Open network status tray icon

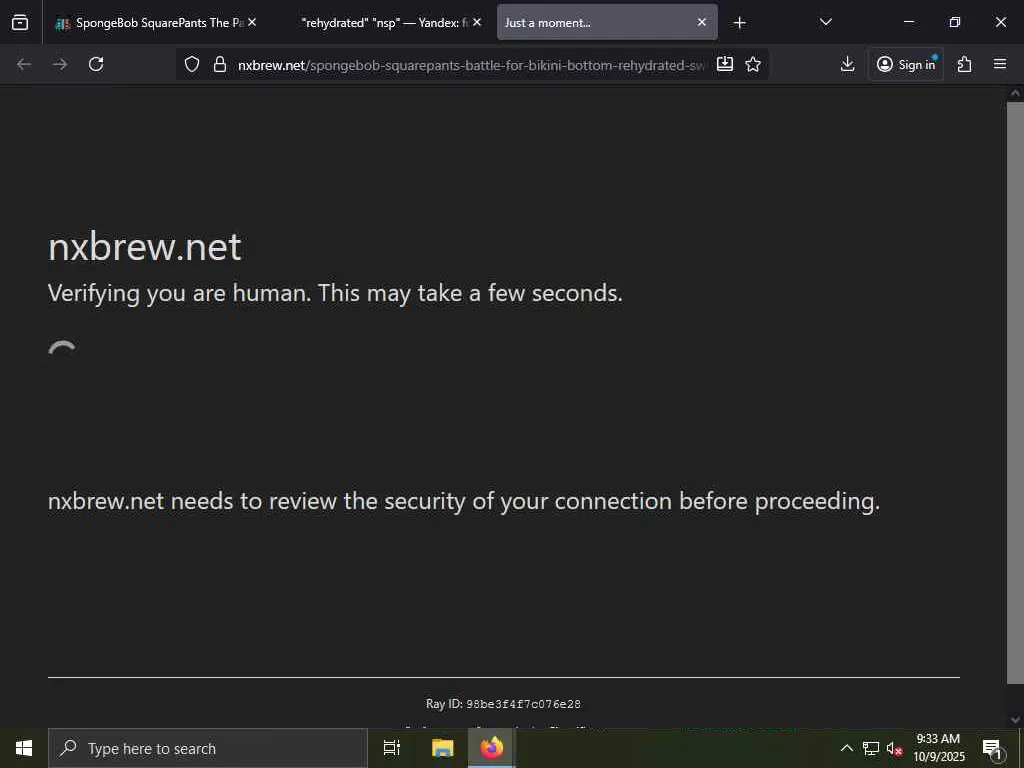[x=871, y=748]
